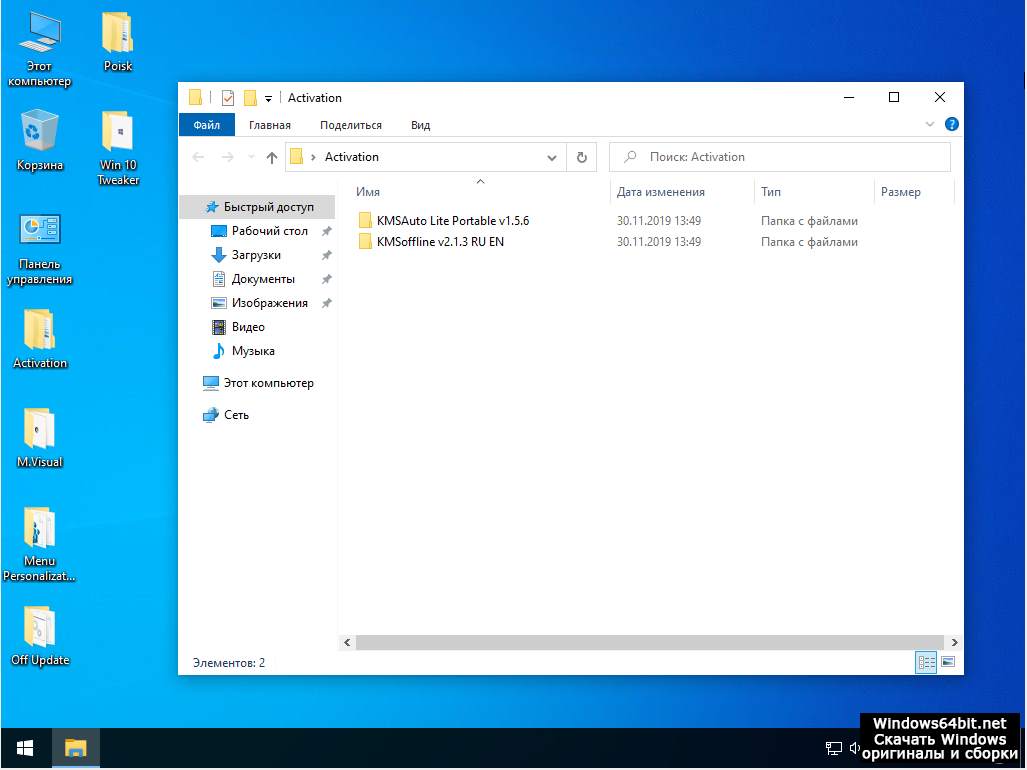Open the Quick Access Toolbar customize dropdown
Screen dimensions: 1027x770
click(268, 98)
